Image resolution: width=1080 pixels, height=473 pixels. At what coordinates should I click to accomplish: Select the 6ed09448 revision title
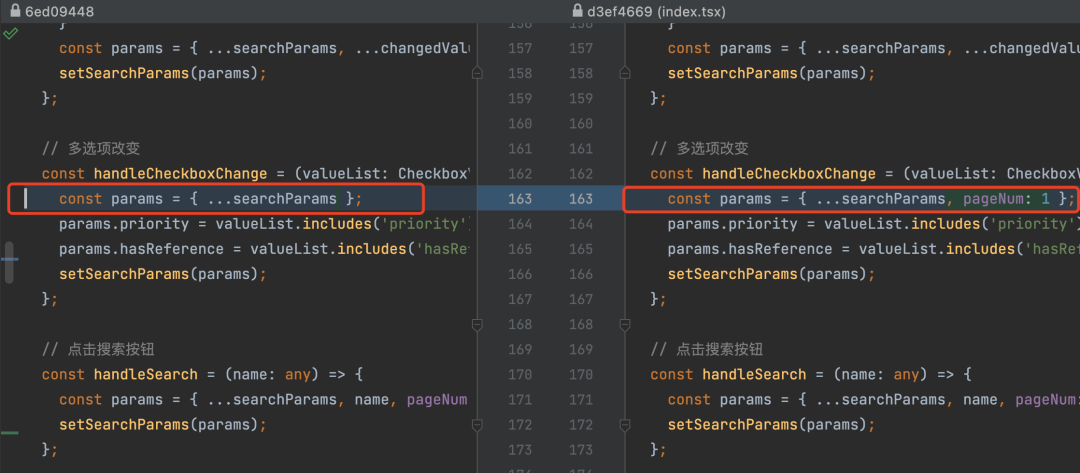point(58,11)
